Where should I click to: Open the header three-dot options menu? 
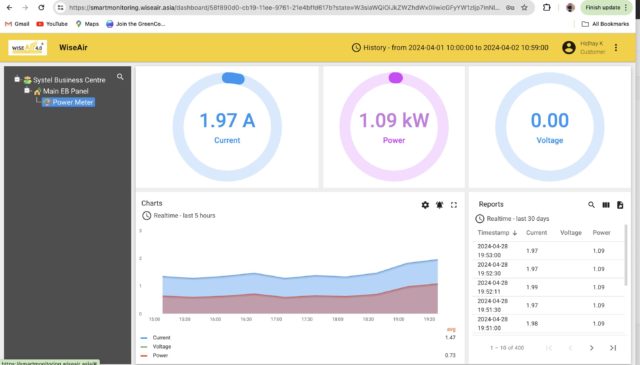(616, 47)
